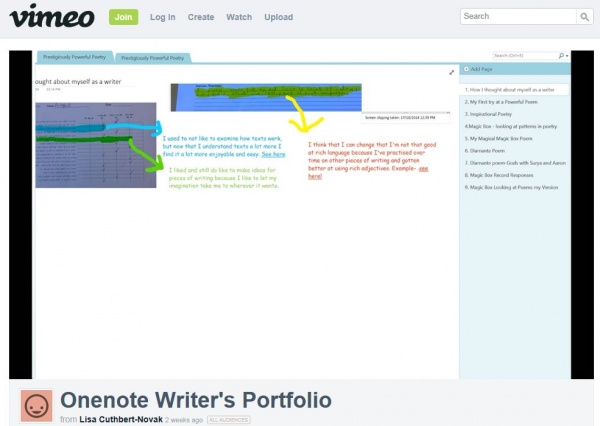
Task: Click the Add Page plus icon
Action: [466, 69]
